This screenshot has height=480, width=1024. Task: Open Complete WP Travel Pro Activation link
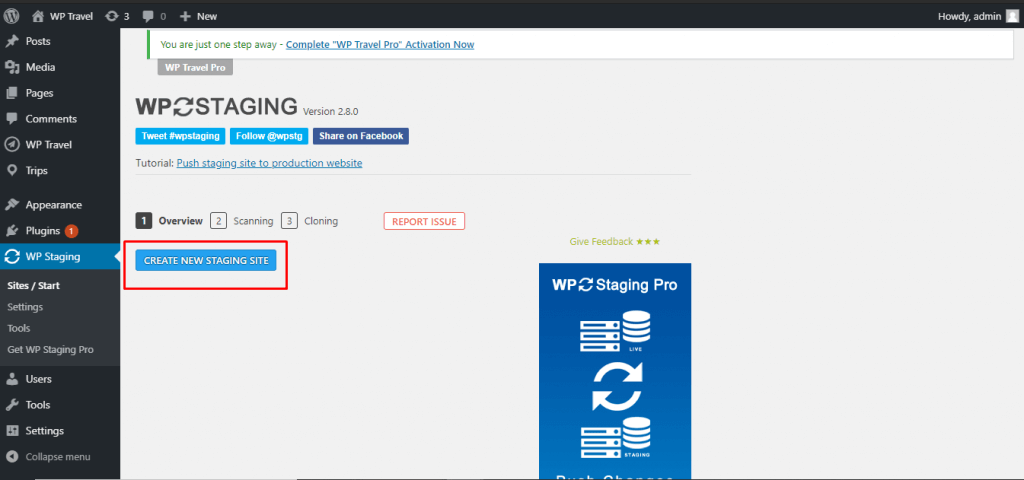[380, 45]
